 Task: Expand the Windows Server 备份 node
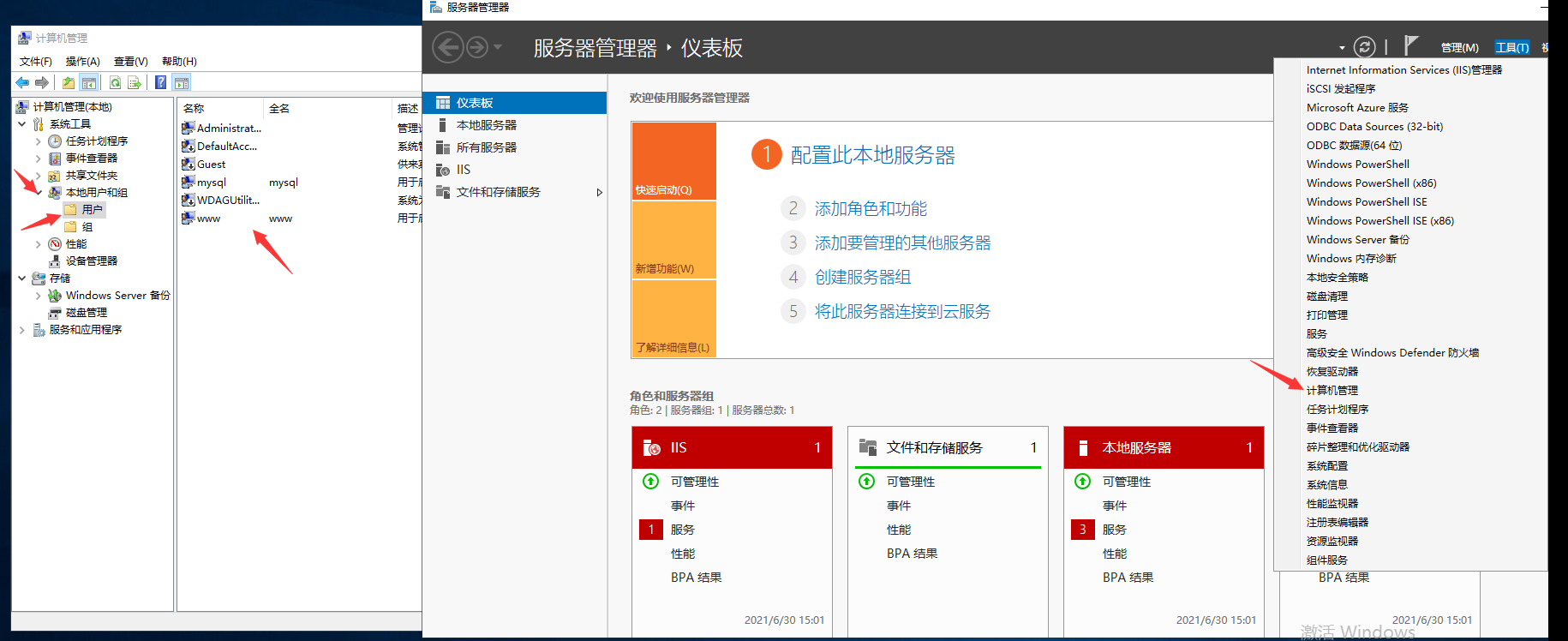[39, 296]
